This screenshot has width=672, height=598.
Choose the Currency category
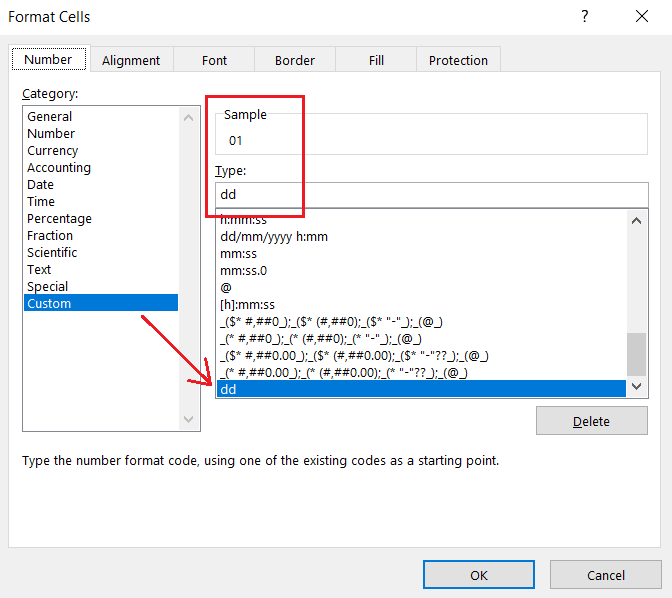pyautogui.click(x=53, y=151)
